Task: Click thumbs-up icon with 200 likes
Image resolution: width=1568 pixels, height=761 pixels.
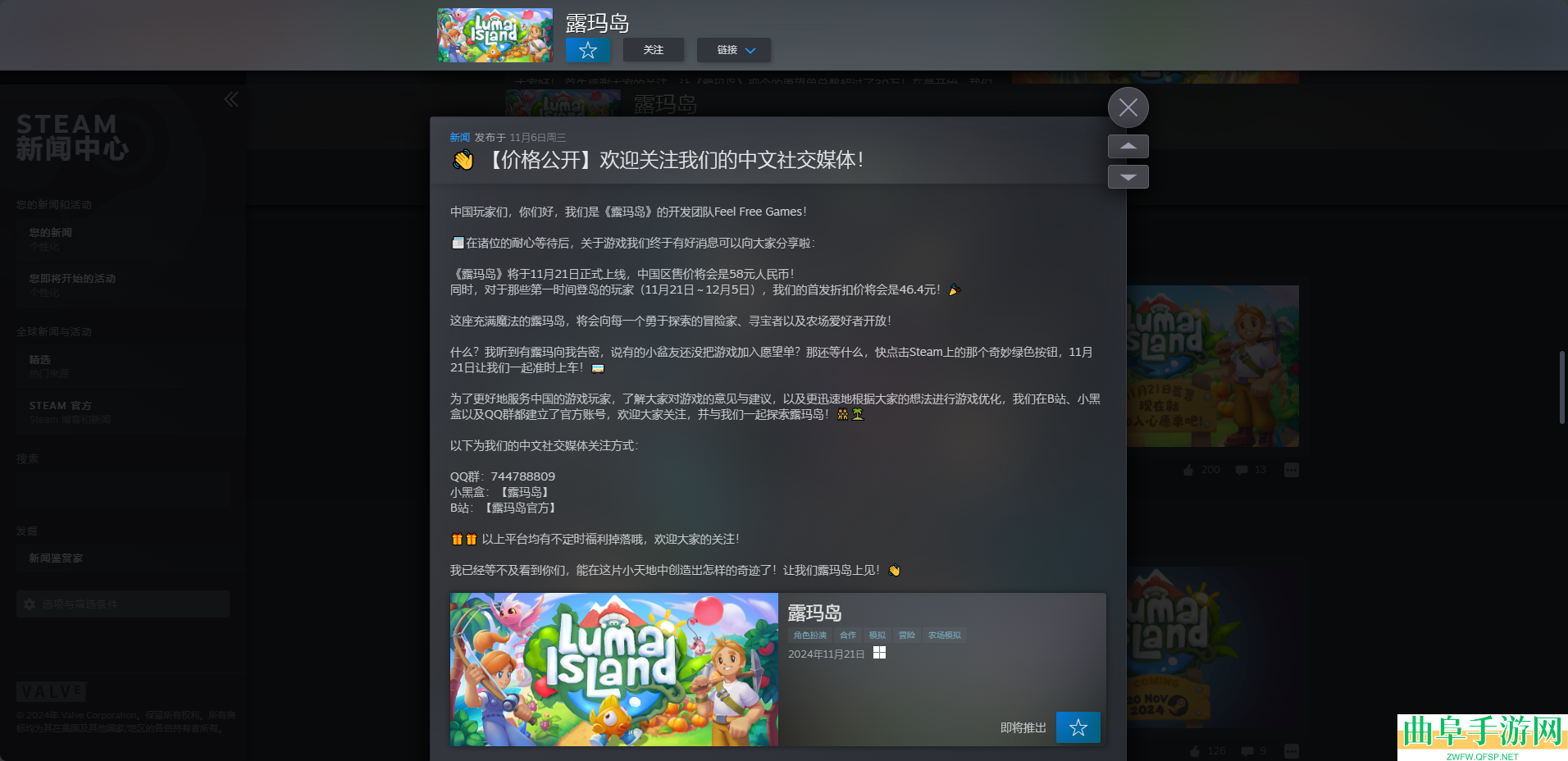Action: [x=1188, y=470]
